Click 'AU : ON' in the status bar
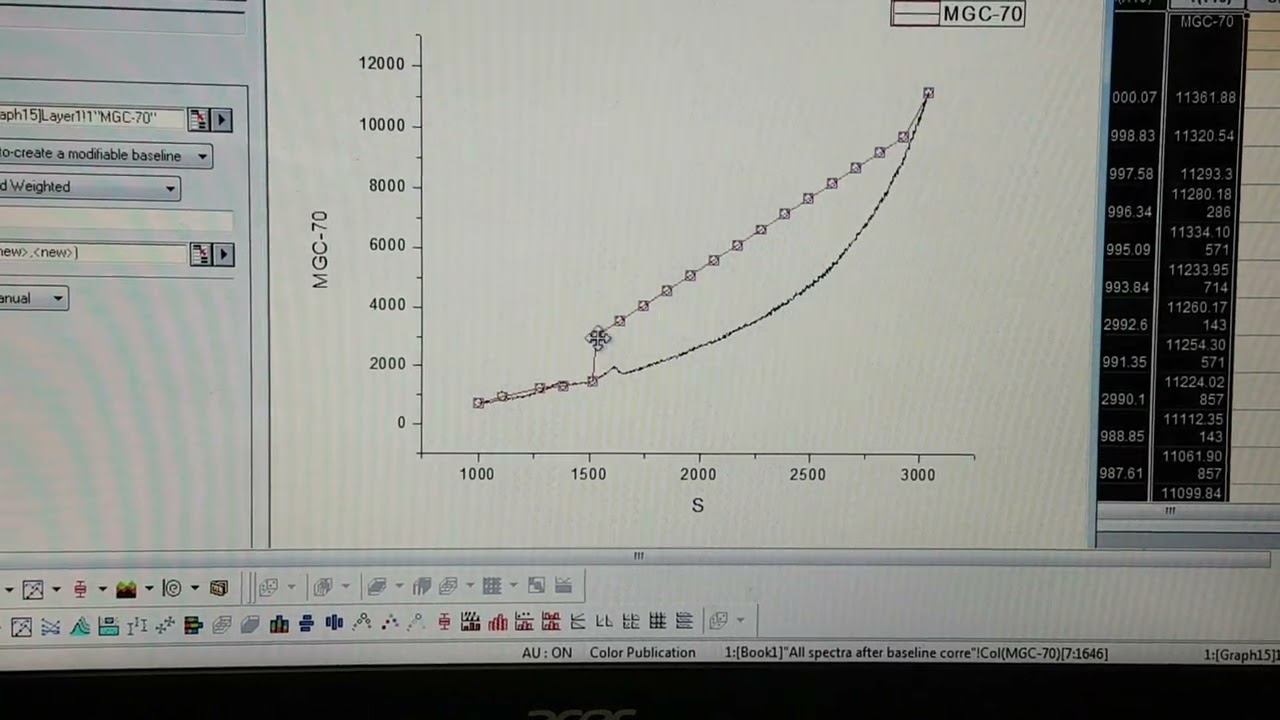 tap(547, 653)
